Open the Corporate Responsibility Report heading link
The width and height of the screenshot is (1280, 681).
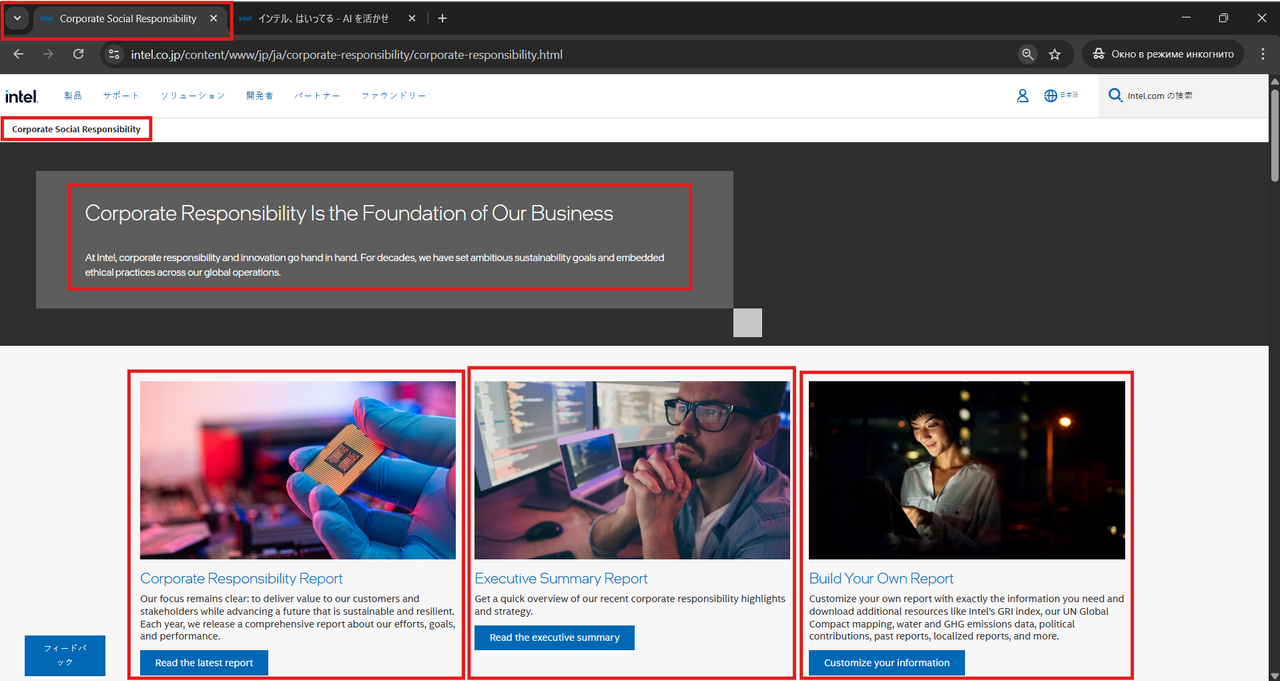point(241,578)
